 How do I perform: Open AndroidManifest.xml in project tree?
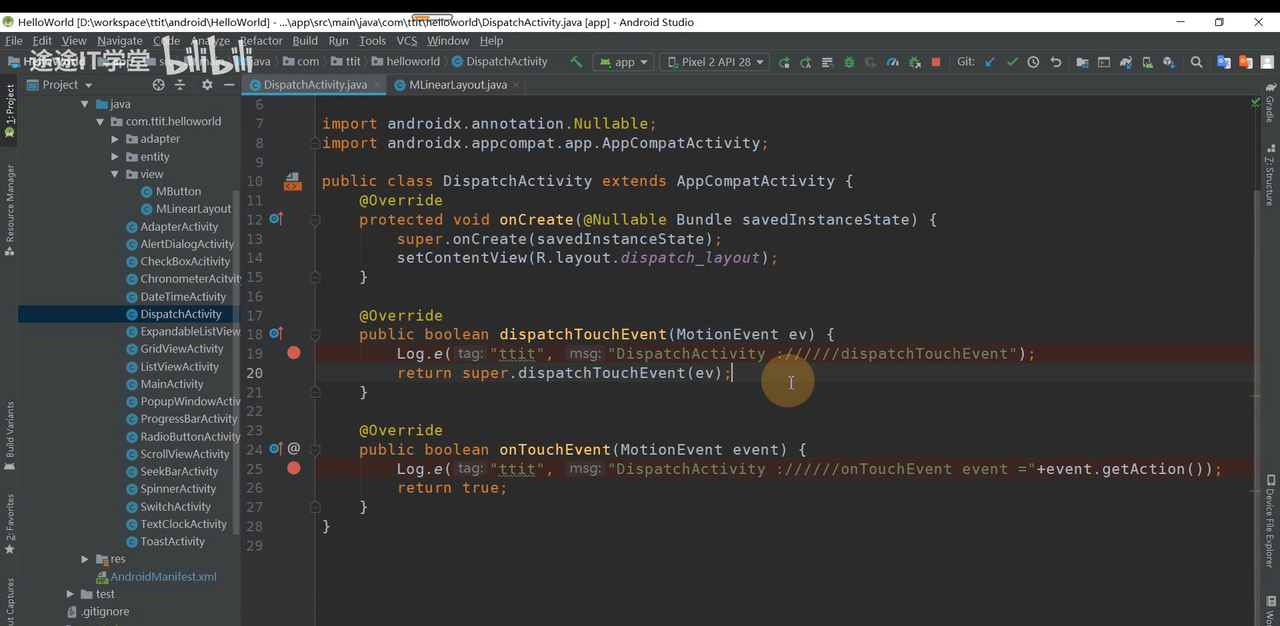pyautogui.click(x=163, y=577)
